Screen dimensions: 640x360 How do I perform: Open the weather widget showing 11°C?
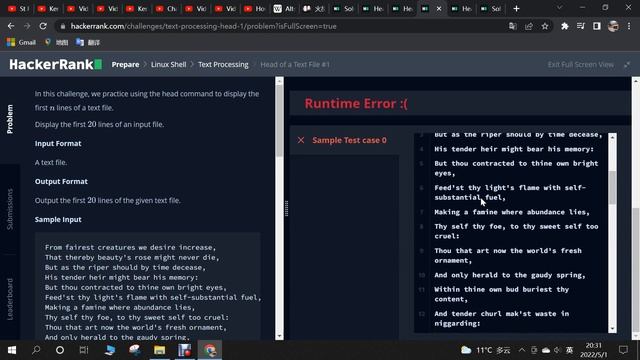(x=485, y=350)
